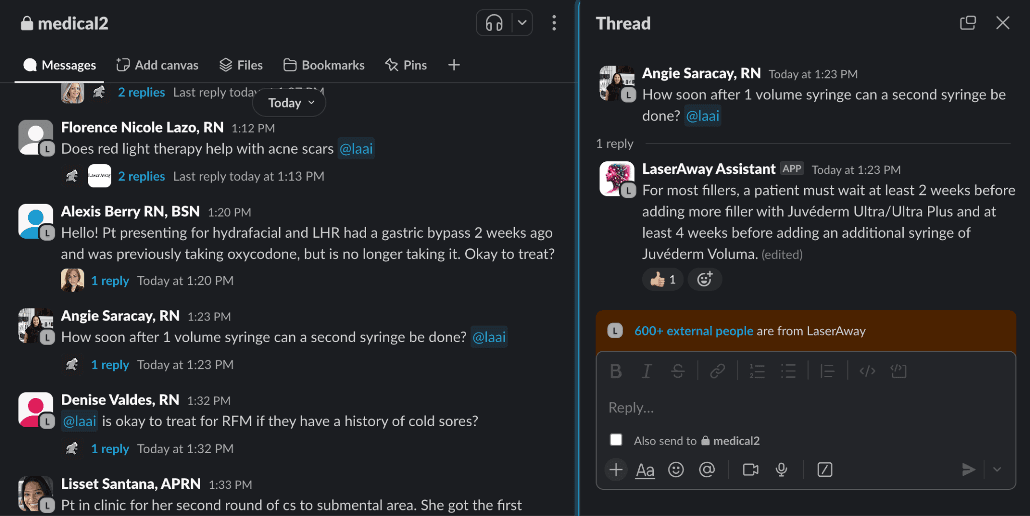Record an audio clip with microphone
Screen dimensions: 1030x516
coord(782,469)
